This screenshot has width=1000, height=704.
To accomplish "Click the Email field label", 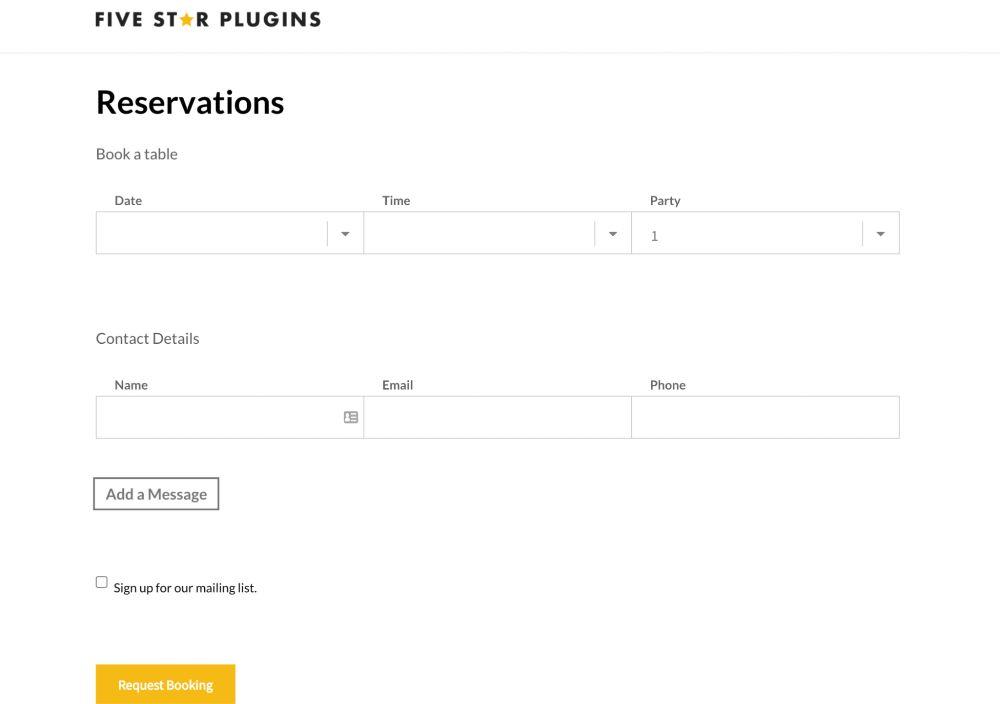I will coord(397,385).
